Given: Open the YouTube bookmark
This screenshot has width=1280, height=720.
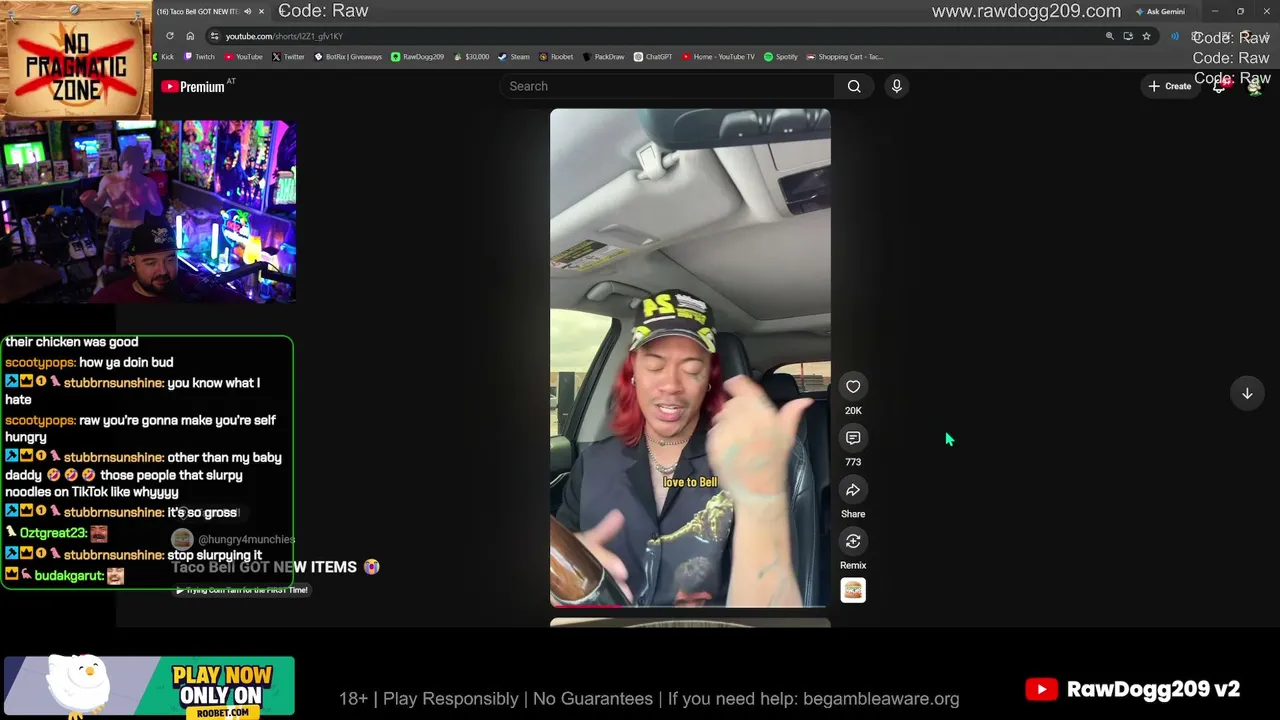Looking at the screenshot, I should [243, 57].
